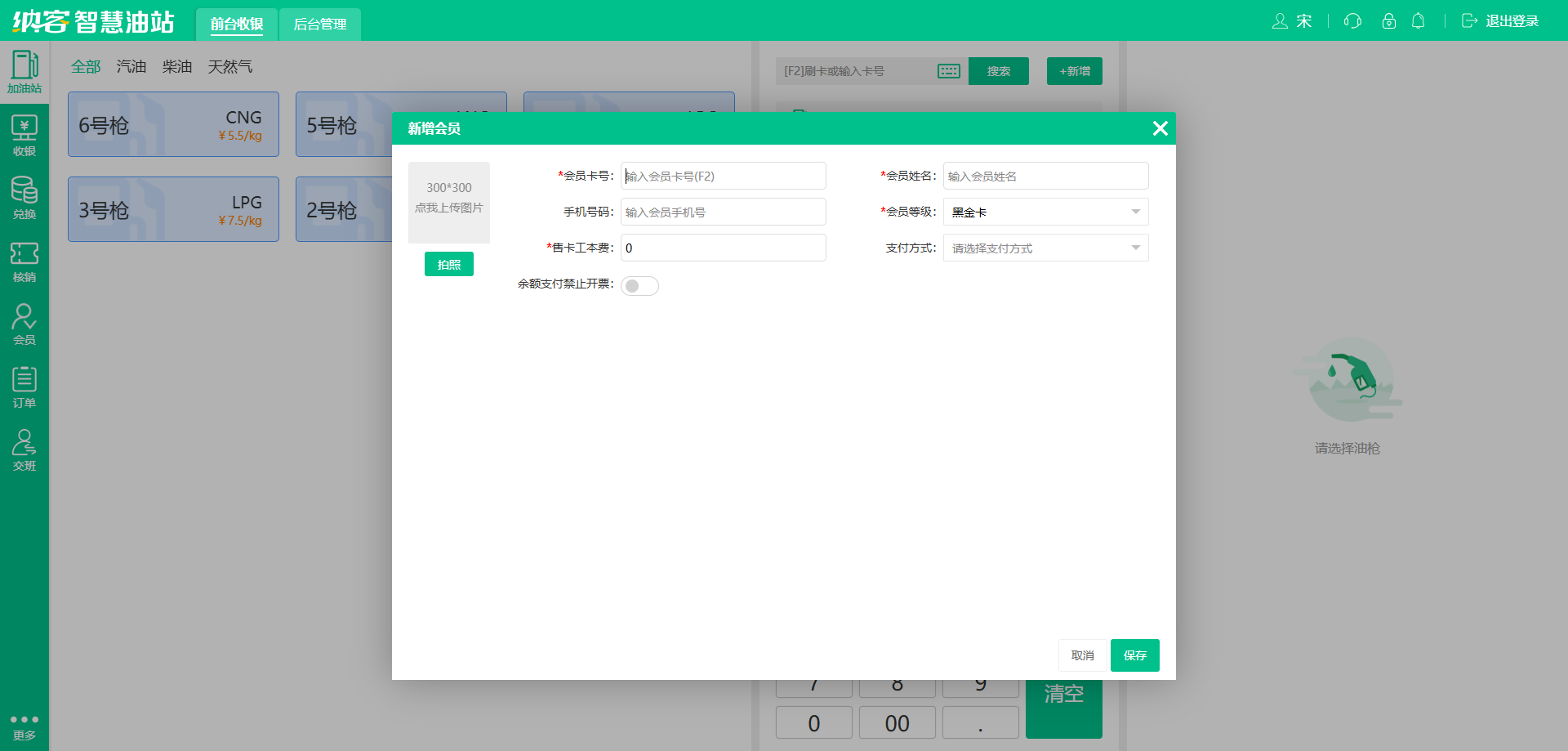The image size is (1568, 751).
Task: Click the headset customer service icon
Action: (x=1352, y=20)
